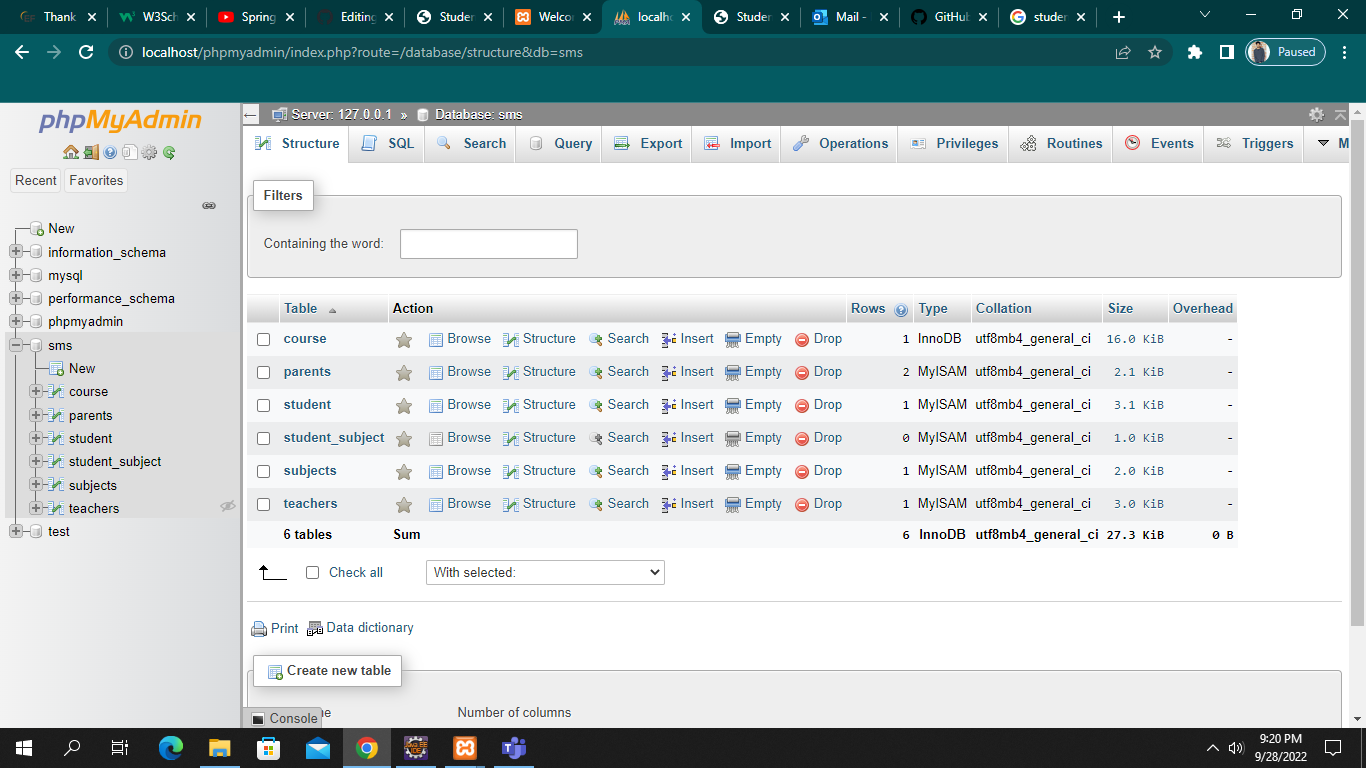Open the Privileges tab
This screenshot has height=768, width=1366.
(954, 143)
